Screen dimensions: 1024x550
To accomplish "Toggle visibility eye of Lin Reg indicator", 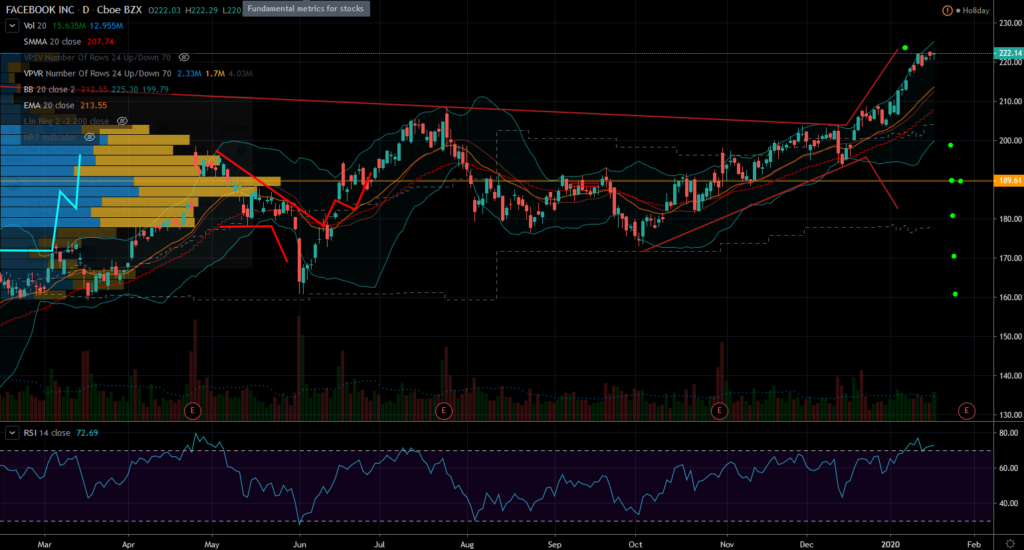I will [121, 121].
